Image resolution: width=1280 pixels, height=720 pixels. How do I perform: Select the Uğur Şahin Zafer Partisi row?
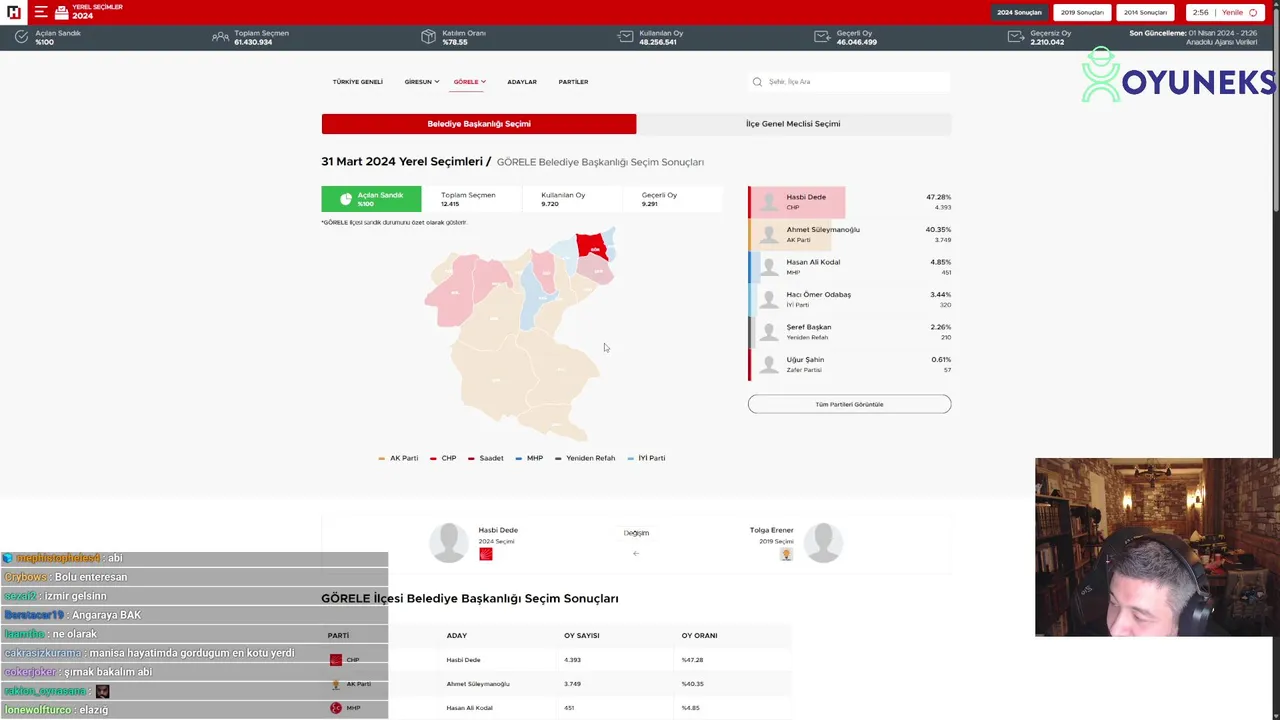(x=850, y=365)
